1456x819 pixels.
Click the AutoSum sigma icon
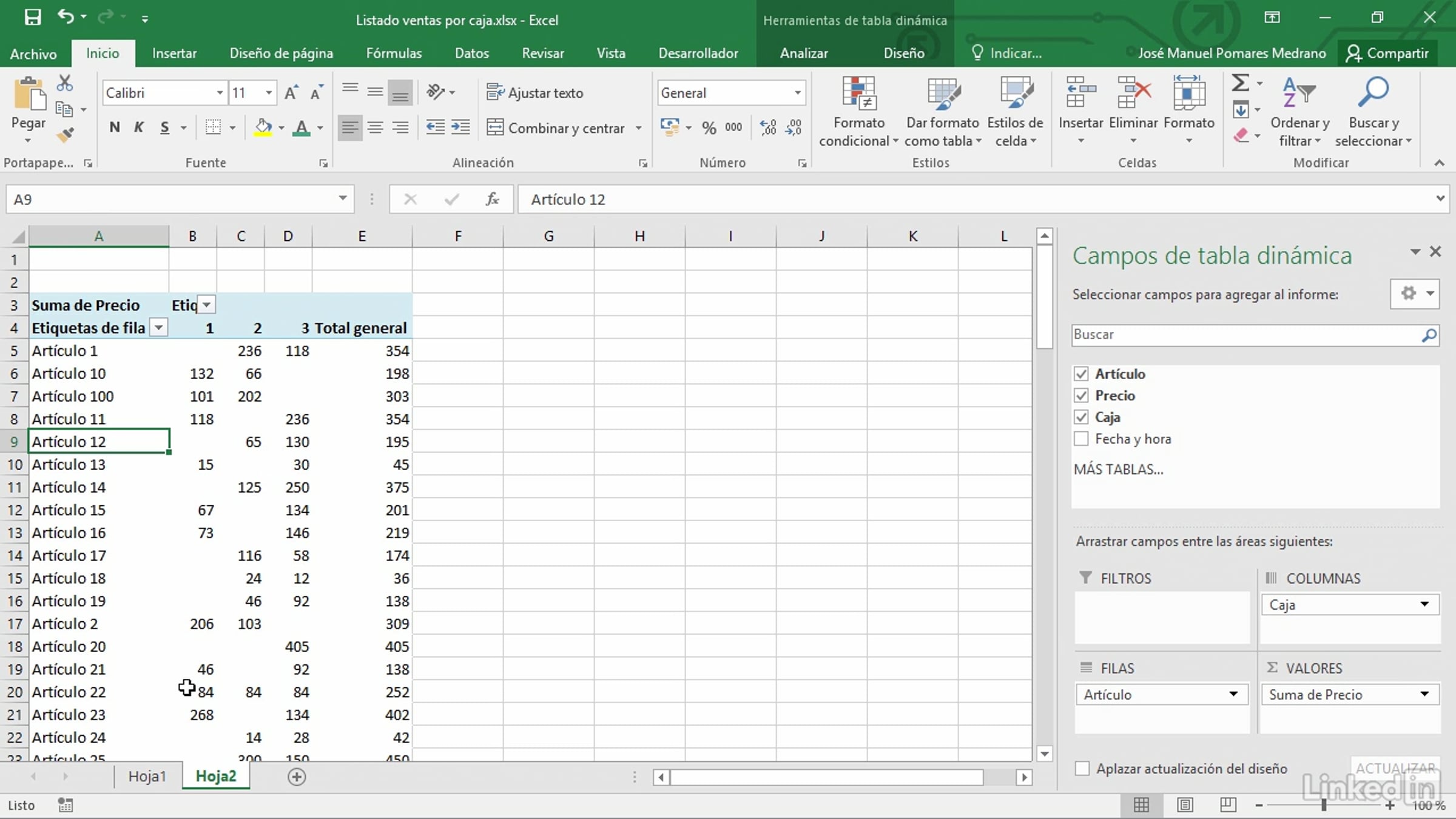click(x=1240, y=83)
